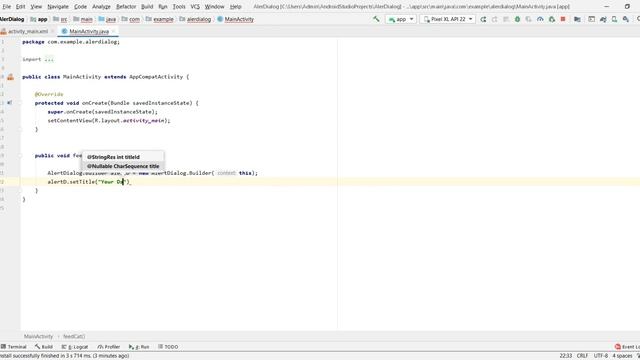The image size is (640, 360).
Task: Click the Profile app gauge icon
Action: pyautogui.click(x=540, y=19)
